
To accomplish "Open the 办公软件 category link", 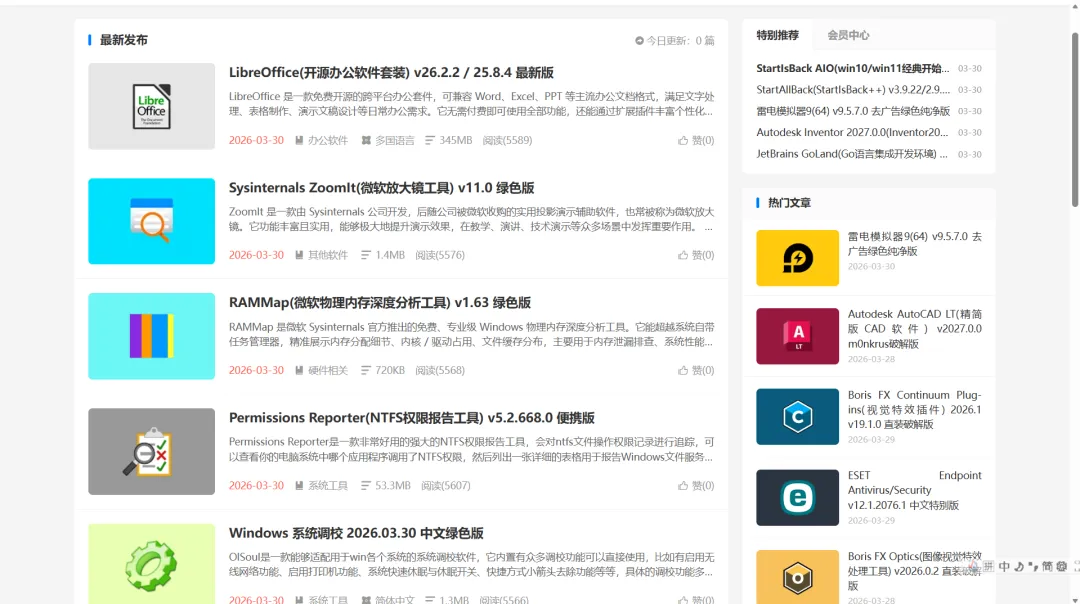I will point(328,140).
